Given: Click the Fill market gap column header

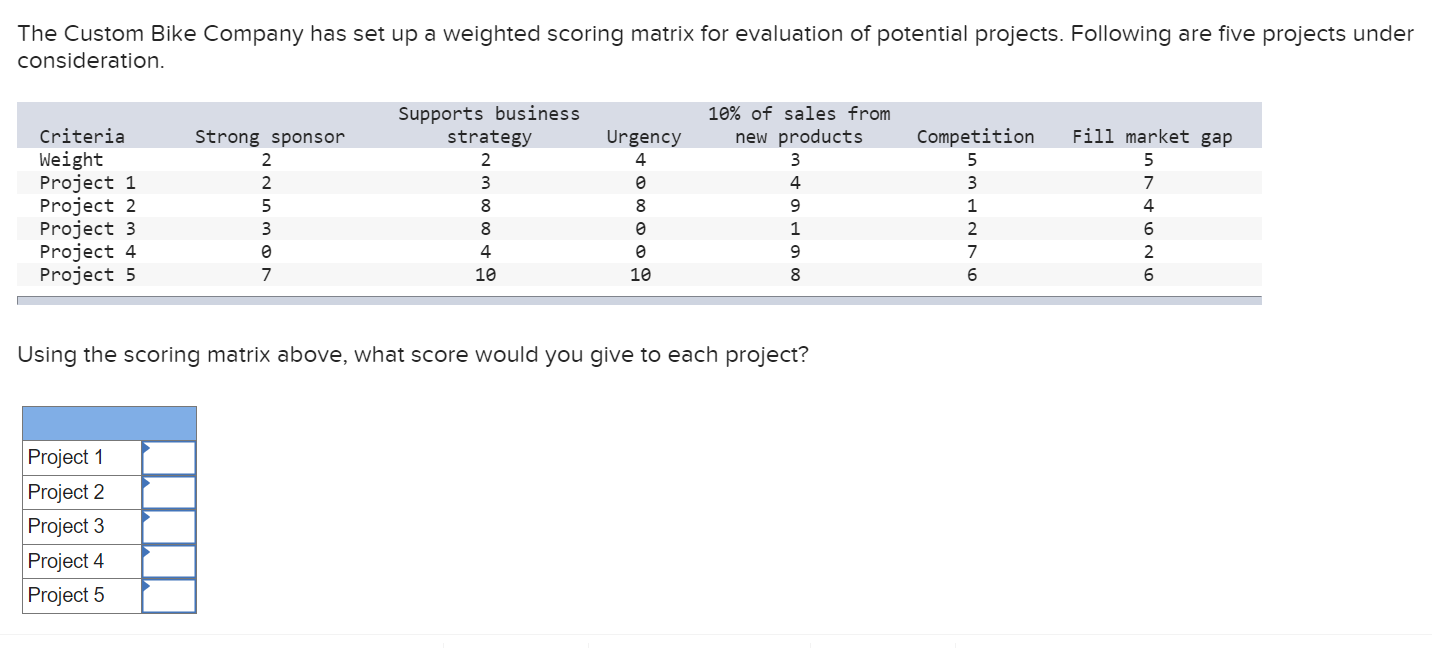Looking at the screenshot, I should (1152, 138).
